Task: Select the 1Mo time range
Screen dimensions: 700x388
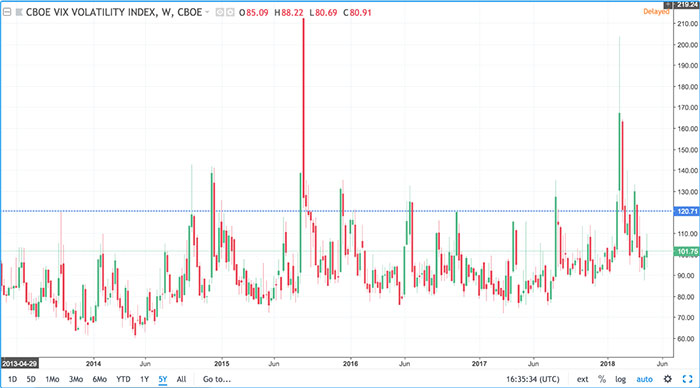Action: point(52,379)
